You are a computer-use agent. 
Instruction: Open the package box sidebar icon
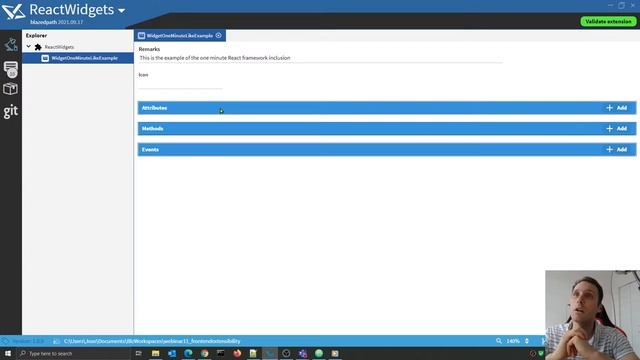click(11, 89)
